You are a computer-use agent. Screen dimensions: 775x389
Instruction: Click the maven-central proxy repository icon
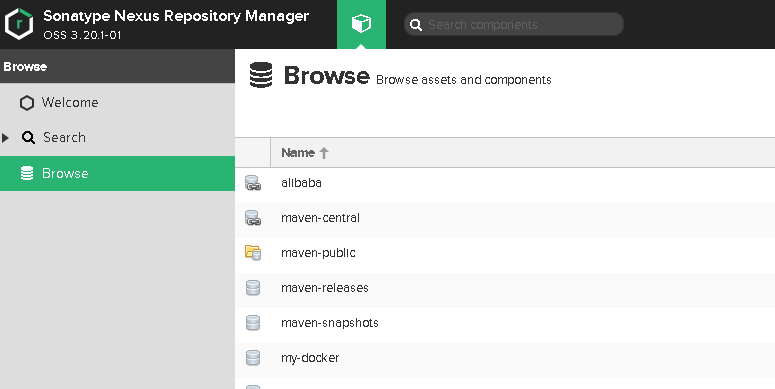(253, 218)
